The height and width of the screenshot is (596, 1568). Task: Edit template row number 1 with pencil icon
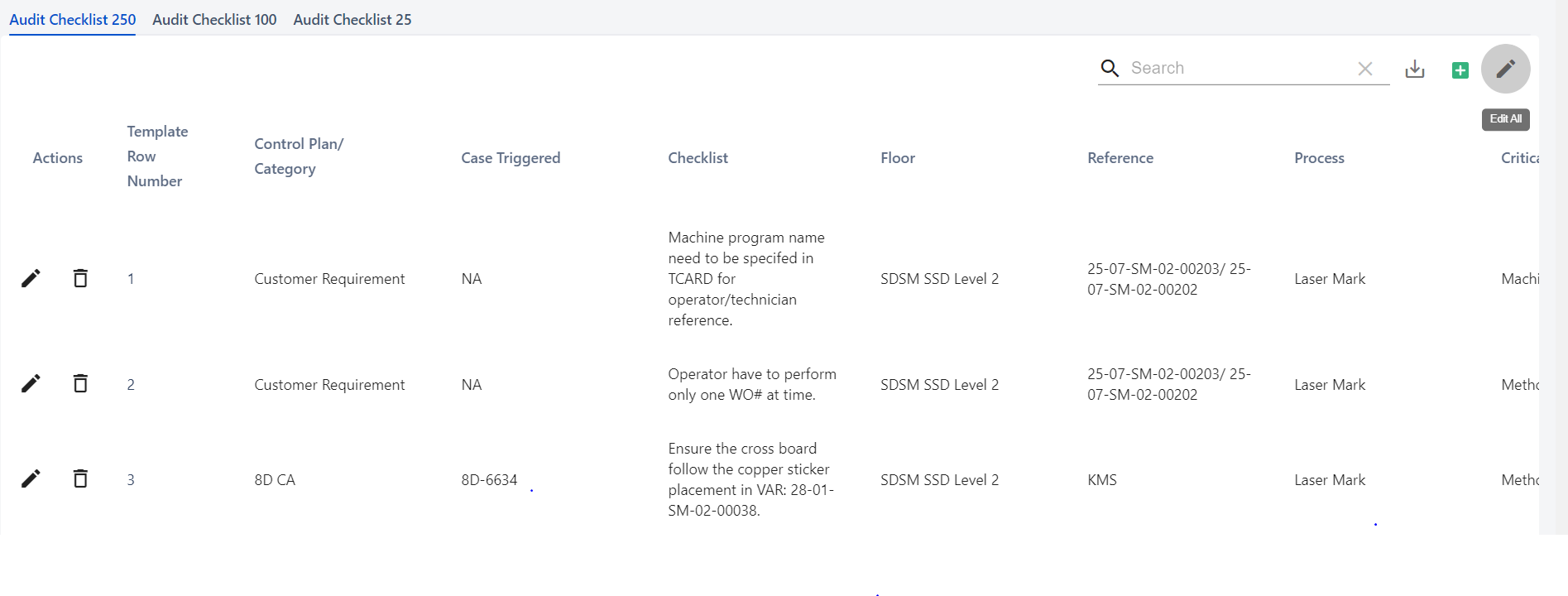31,278
